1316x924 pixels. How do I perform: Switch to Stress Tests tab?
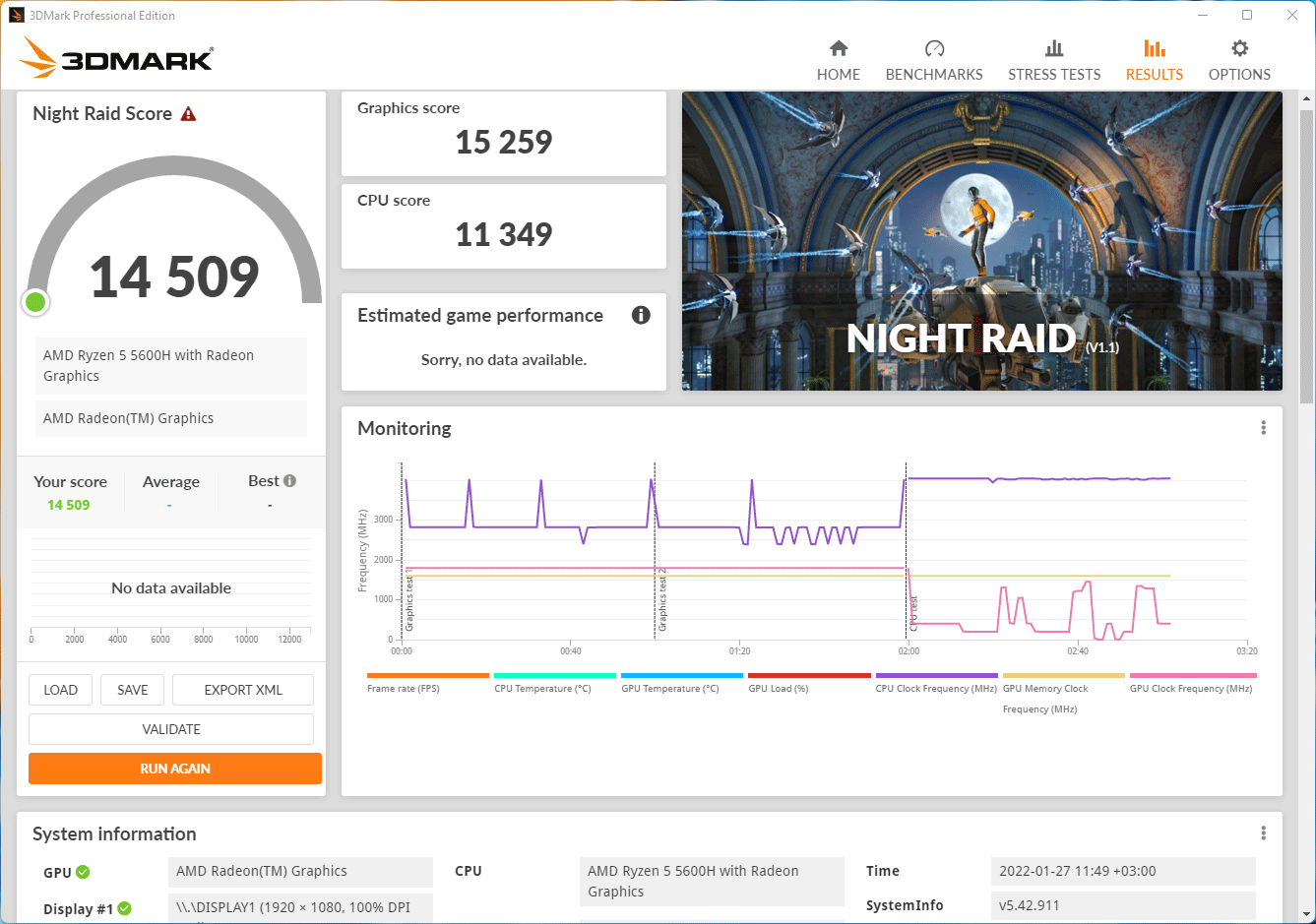tap(1054, 61)
